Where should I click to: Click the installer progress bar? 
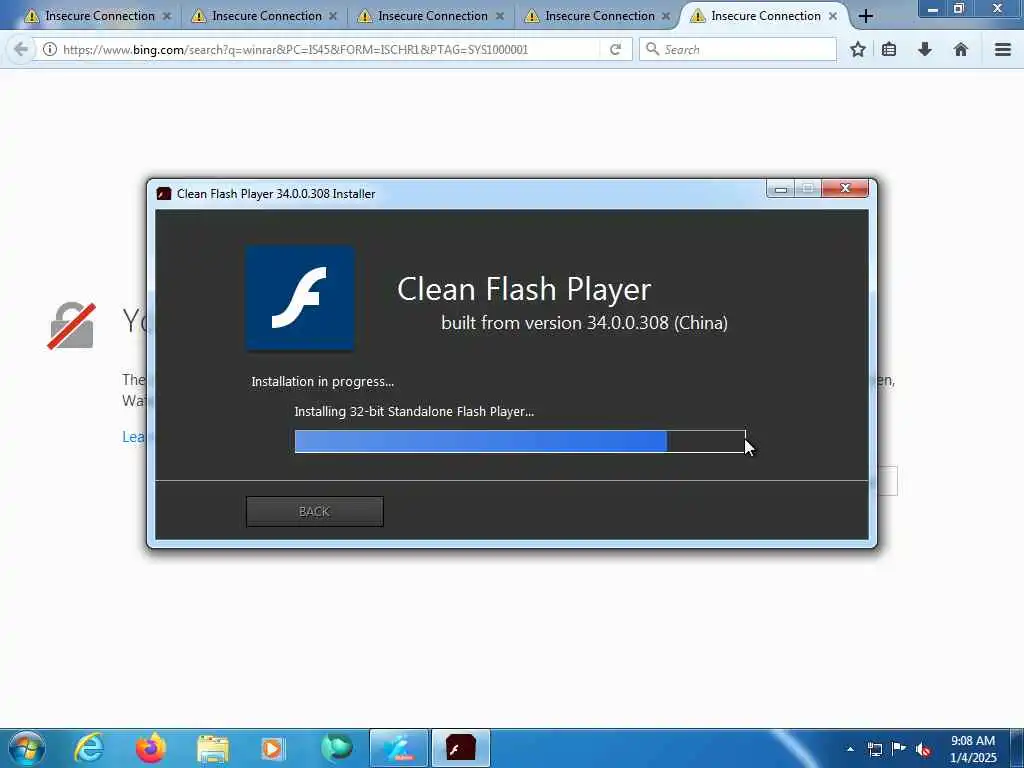[x=520, y=441]
